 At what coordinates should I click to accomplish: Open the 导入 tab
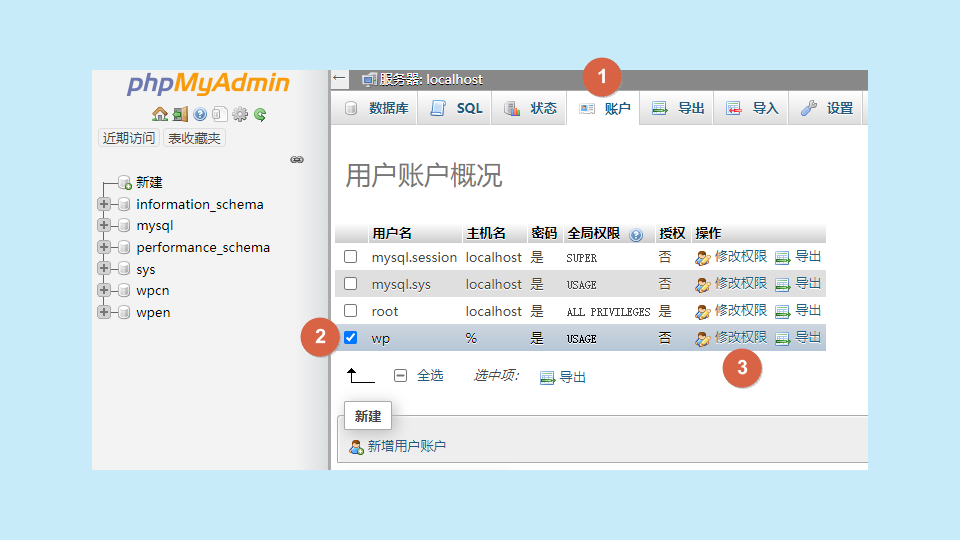pyautogui.click(x=751, y=108)
